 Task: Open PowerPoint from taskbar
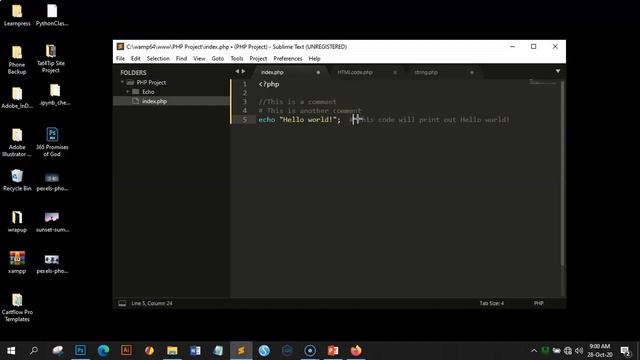[333, 350]
